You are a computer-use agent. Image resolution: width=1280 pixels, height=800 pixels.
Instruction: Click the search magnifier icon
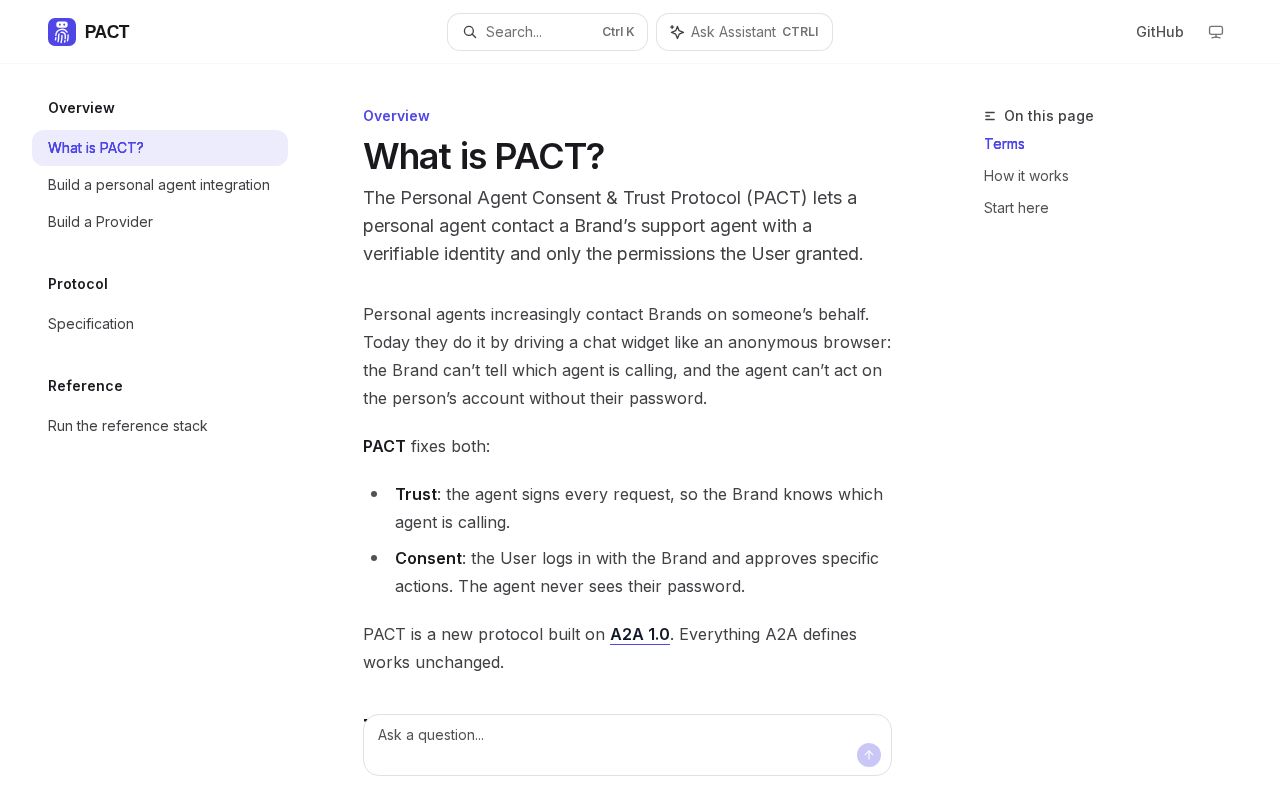click(470, 32)
